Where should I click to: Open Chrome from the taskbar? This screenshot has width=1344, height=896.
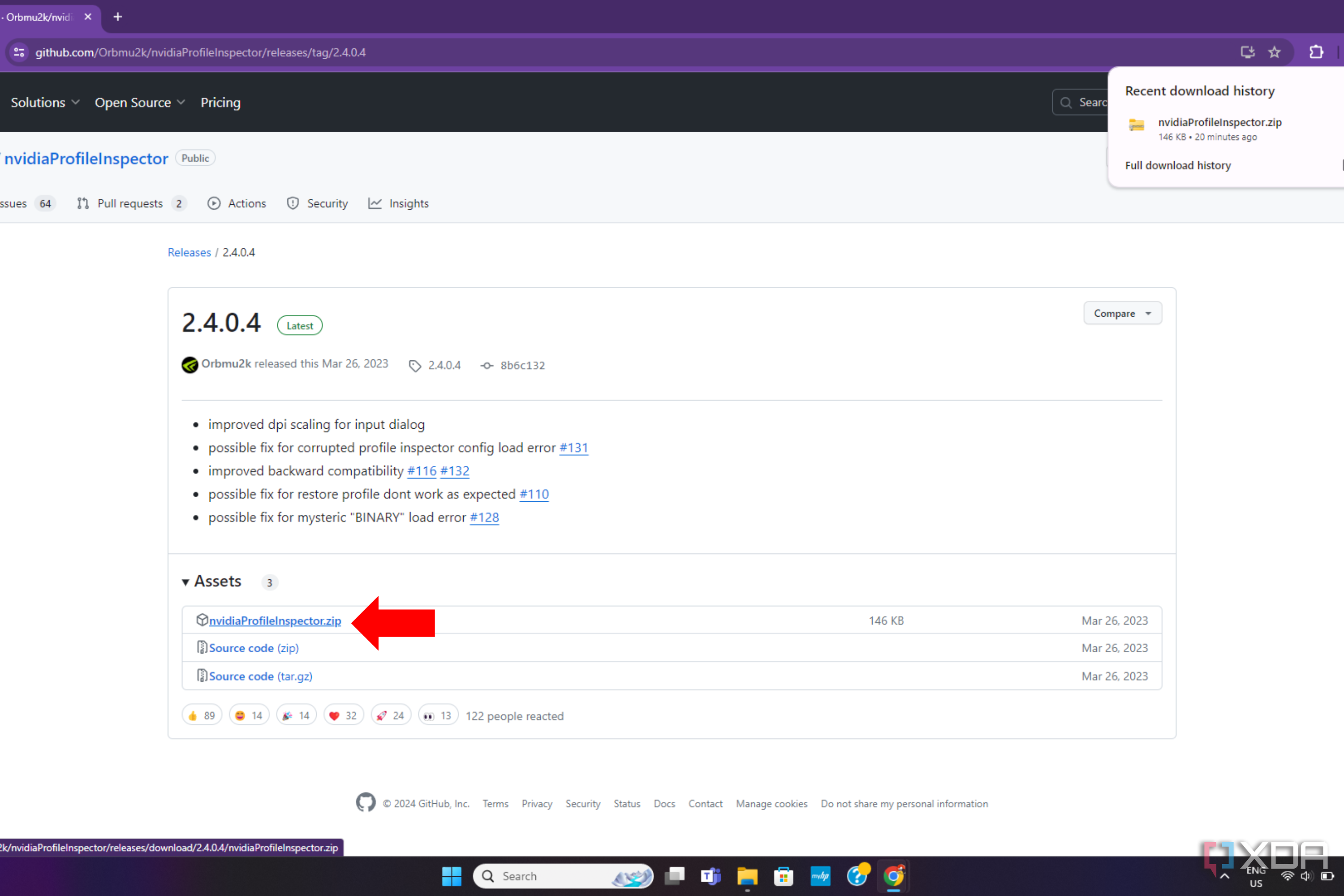[893, 876]
